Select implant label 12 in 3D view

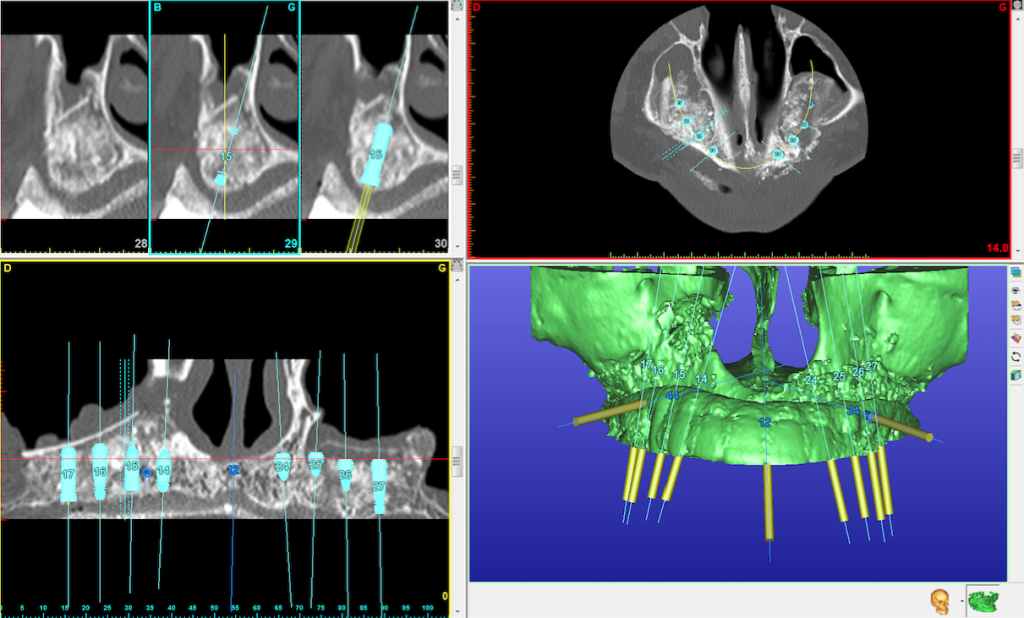(x=765, y=423)
